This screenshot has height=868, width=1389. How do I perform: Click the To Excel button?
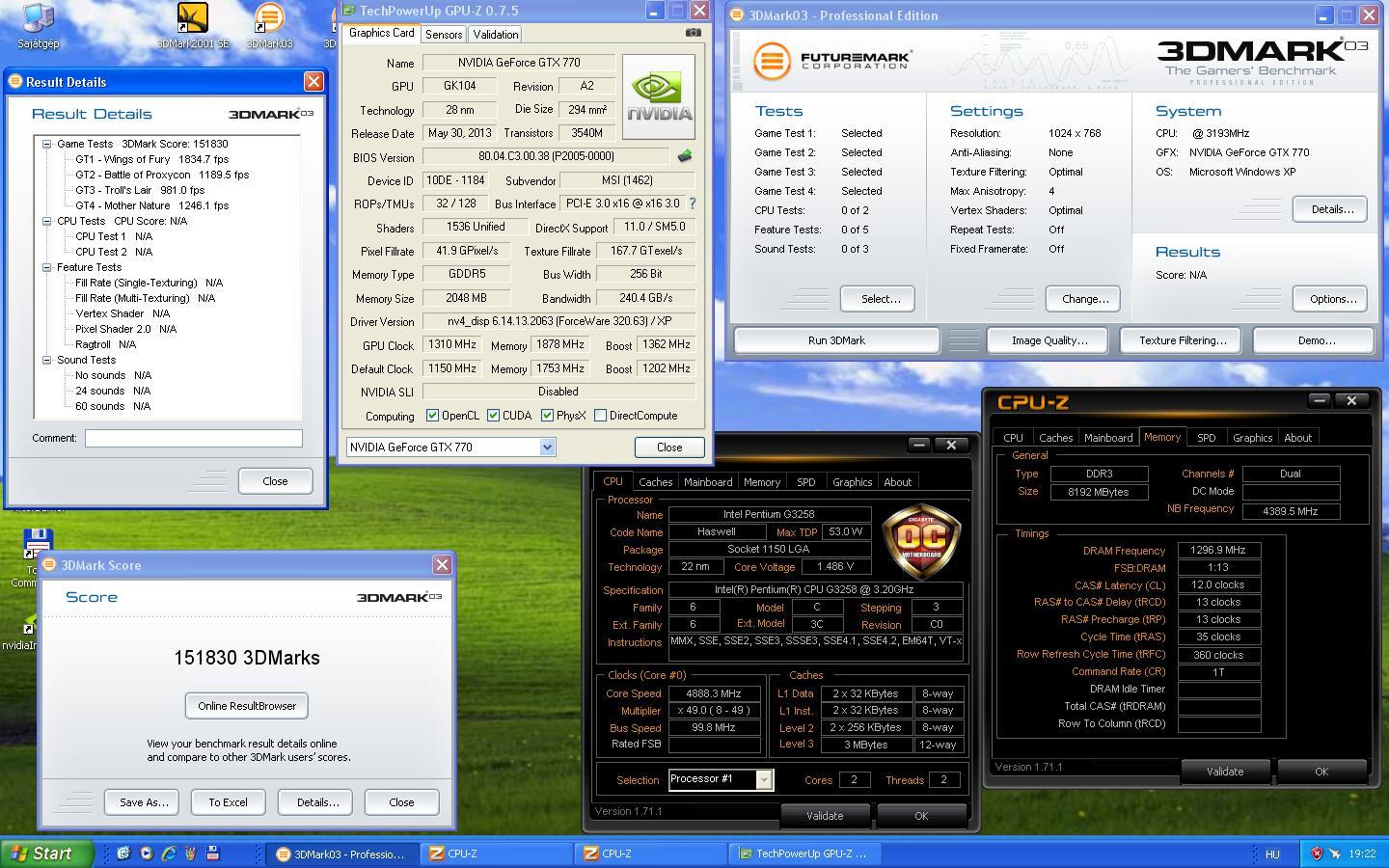point(228,802)
